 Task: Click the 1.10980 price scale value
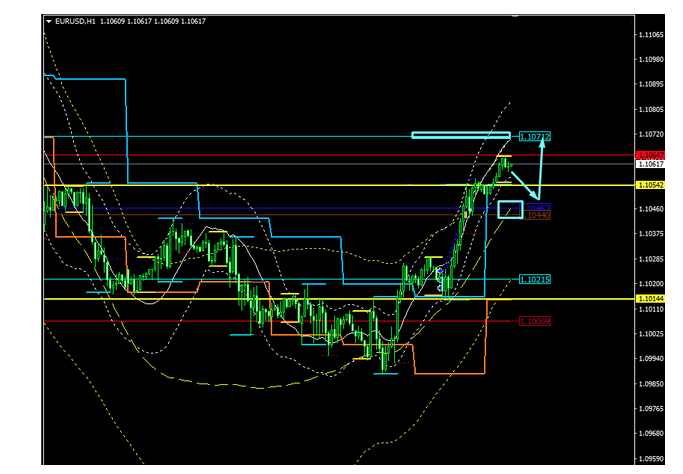point(651,59)
